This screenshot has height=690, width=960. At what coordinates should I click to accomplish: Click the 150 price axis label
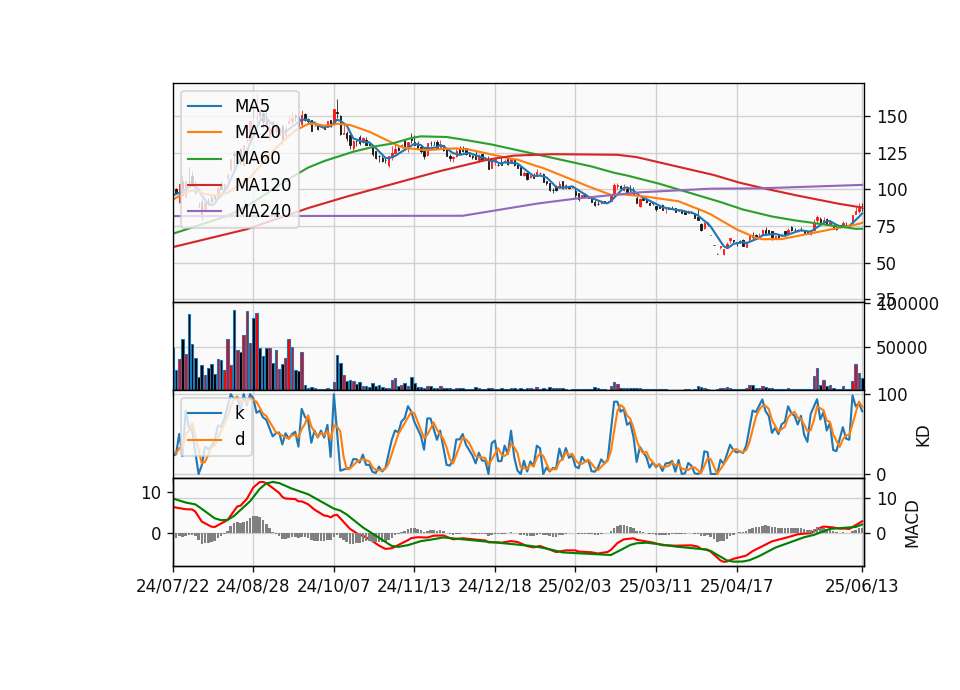tap(892, 117)
